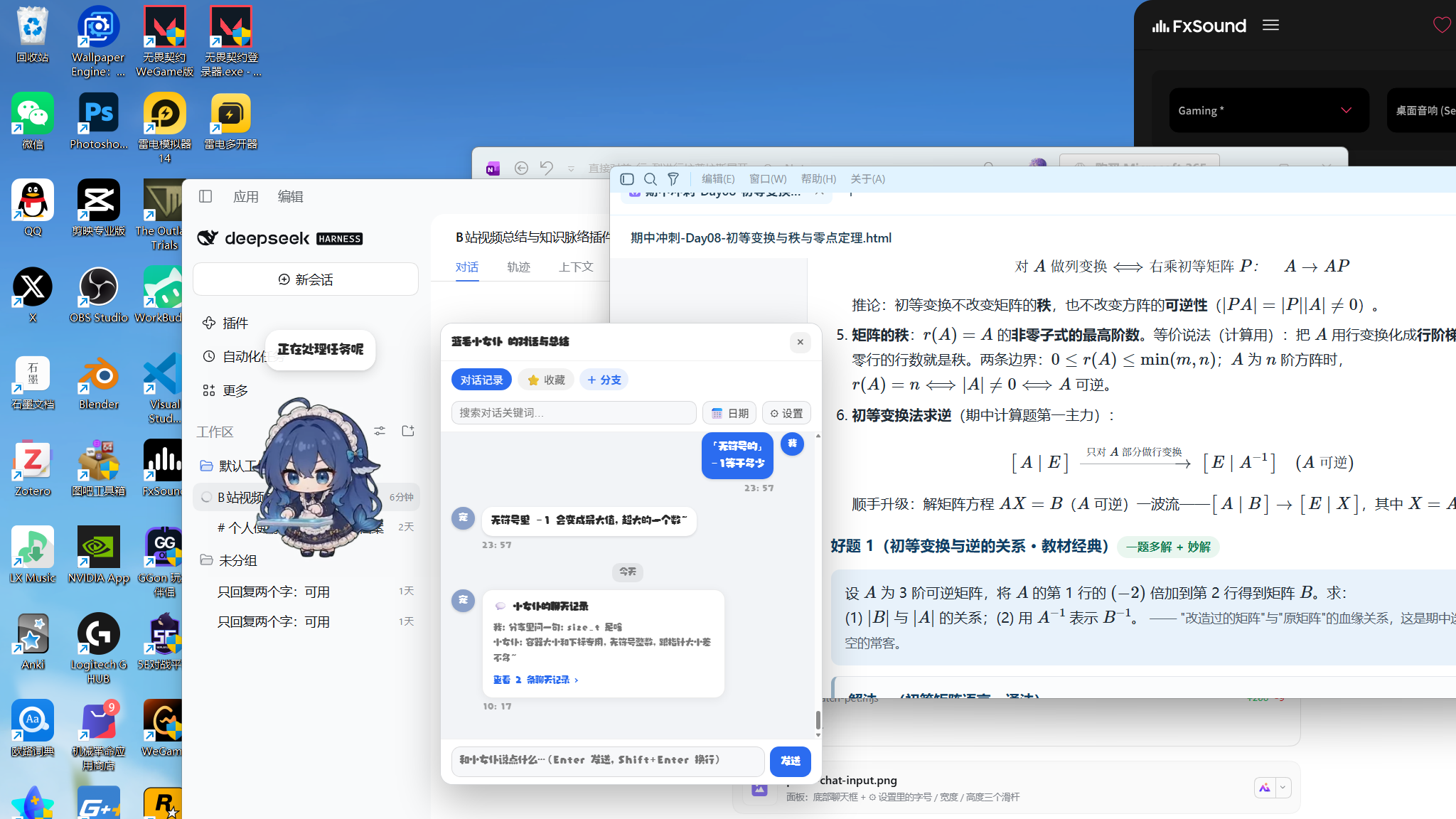Open the FxSound hamburger menu

tap(1270, 26)
